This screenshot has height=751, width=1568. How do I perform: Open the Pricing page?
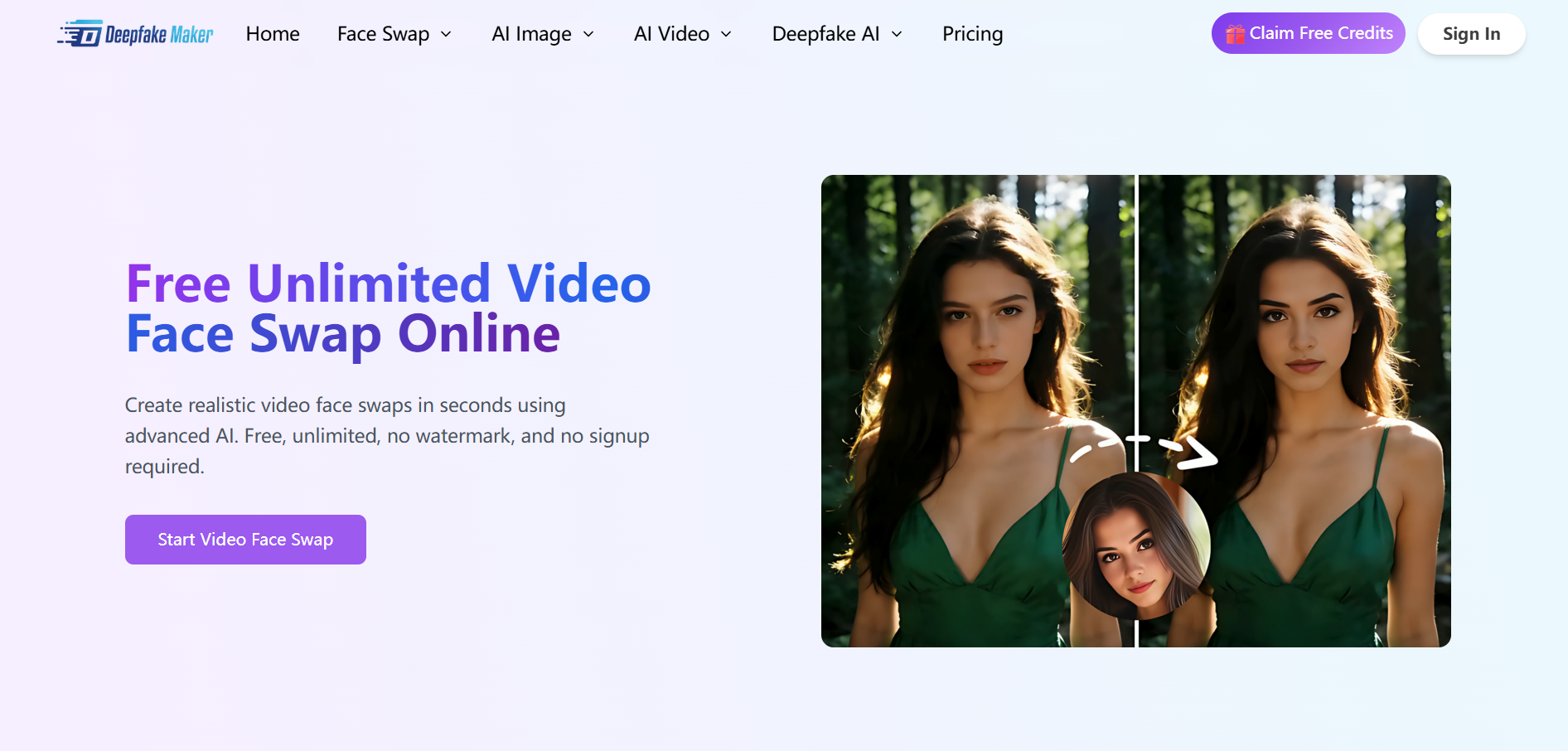tap(972, 34)
